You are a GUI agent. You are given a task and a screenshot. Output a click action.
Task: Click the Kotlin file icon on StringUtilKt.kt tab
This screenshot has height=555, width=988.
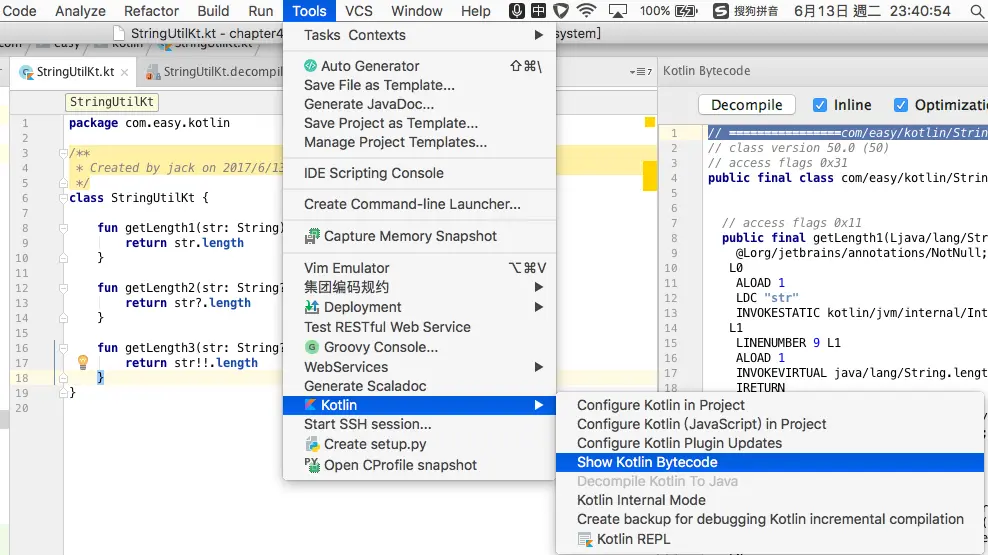click(x=26, y=72)
